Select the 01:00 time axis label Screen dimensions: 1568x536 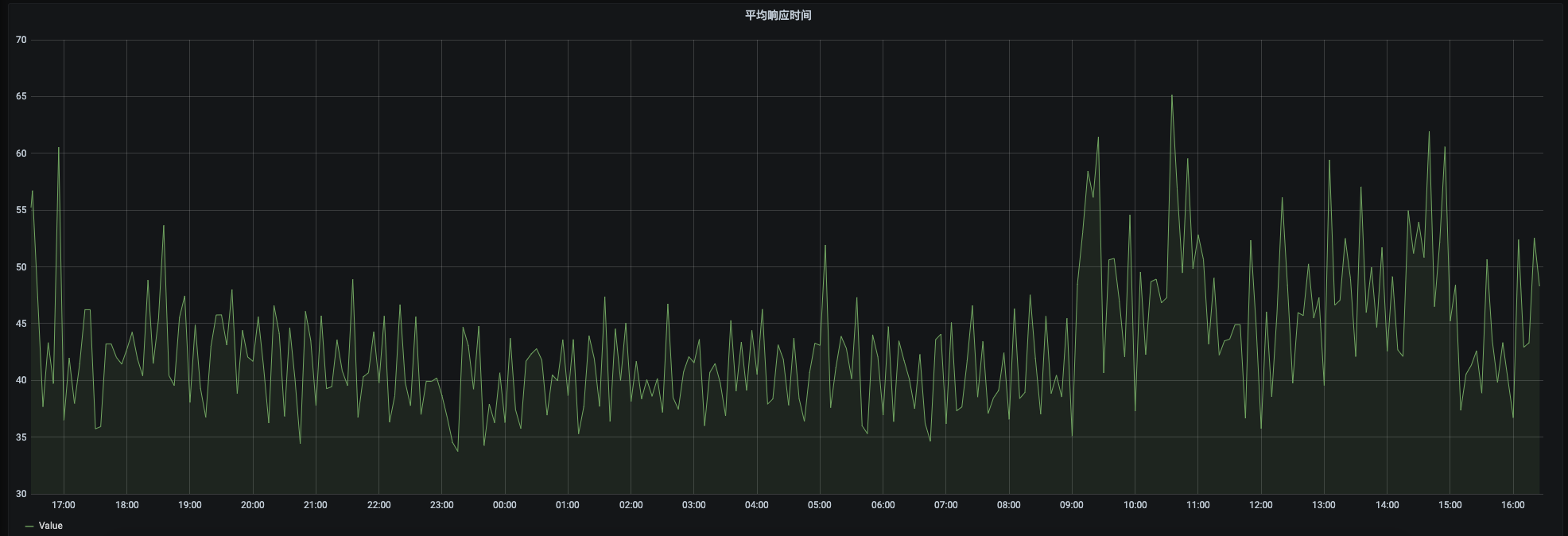coord(568,505)
